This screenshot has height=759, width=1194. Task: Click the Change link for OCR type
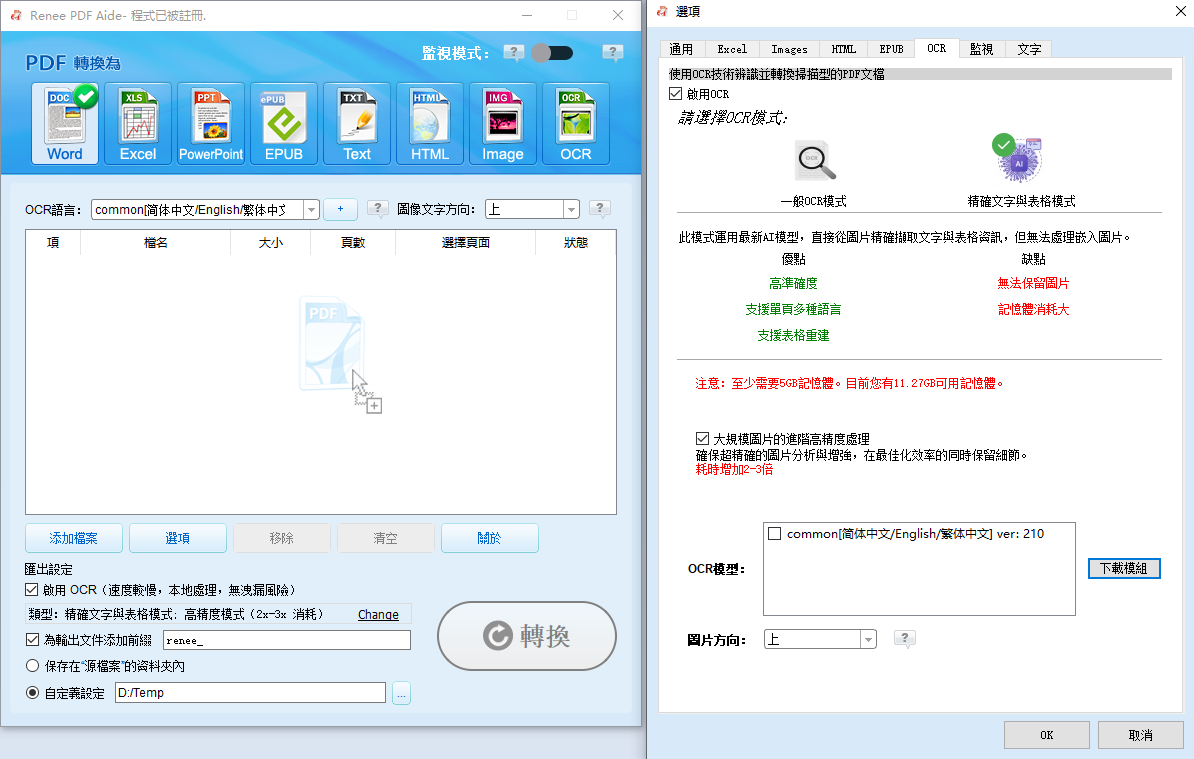pos(378,614)
